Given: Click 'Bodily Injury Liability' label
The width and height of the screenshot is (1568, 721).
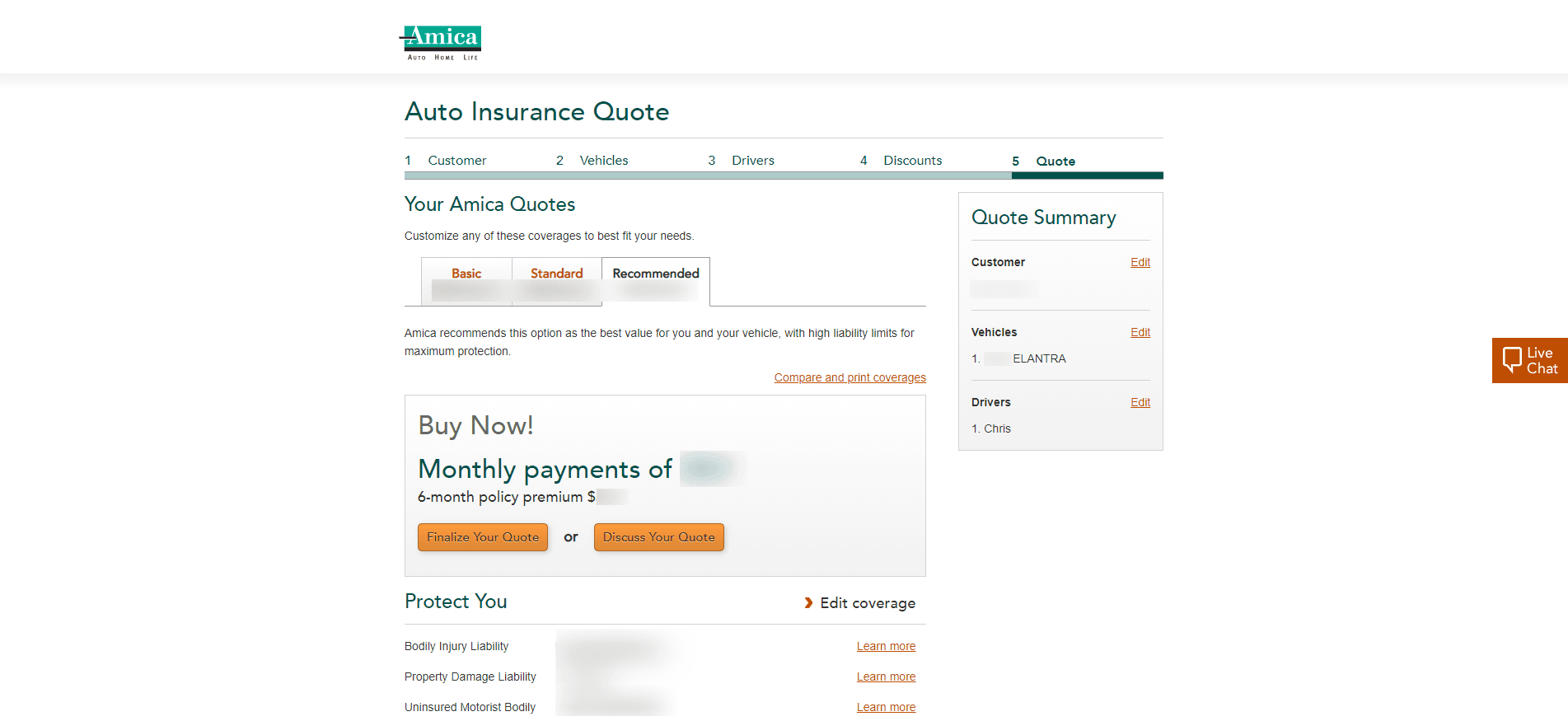Looking at the screenshot, I should tap(456, 646).
